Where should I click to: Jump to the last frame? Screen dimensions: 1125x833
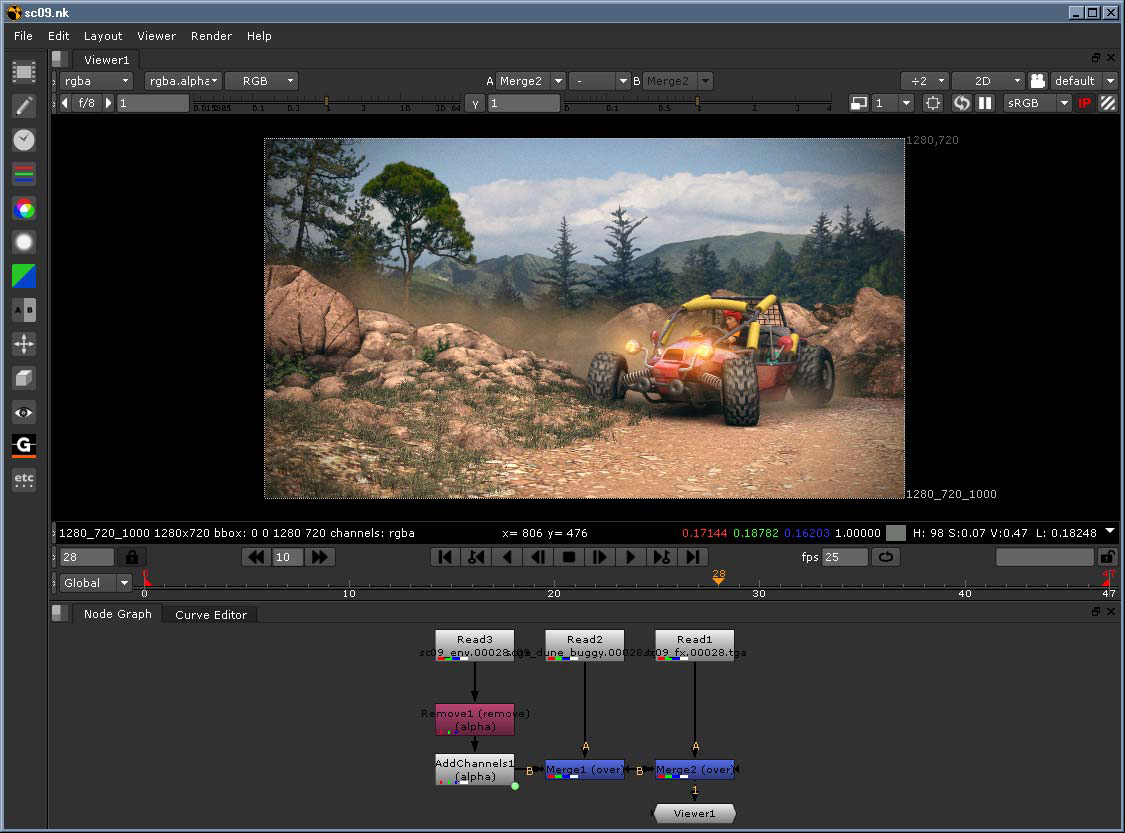click(693, 557)
